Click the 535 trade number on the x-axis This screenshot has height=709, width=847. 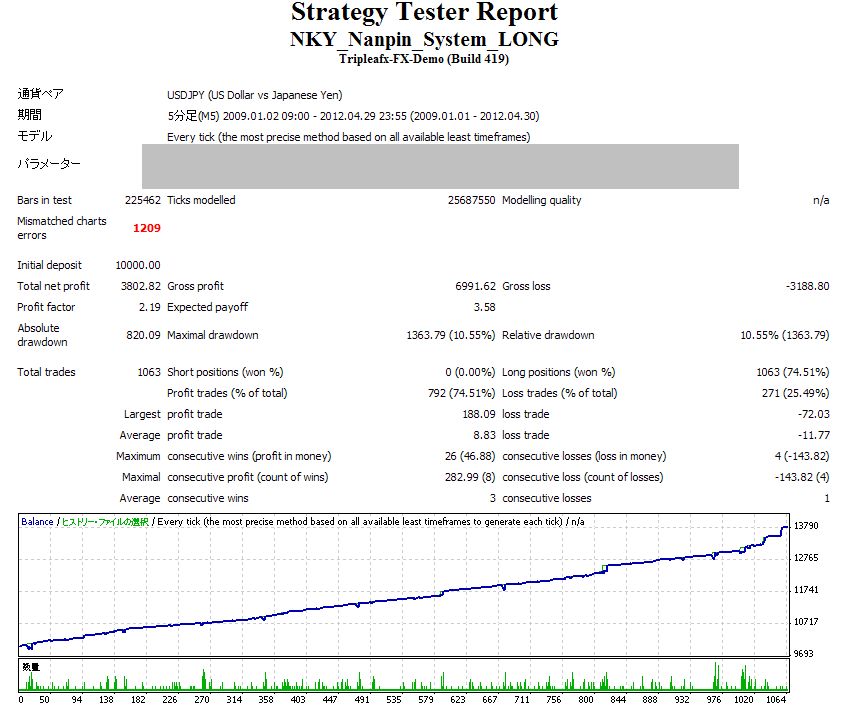(394, 700)
